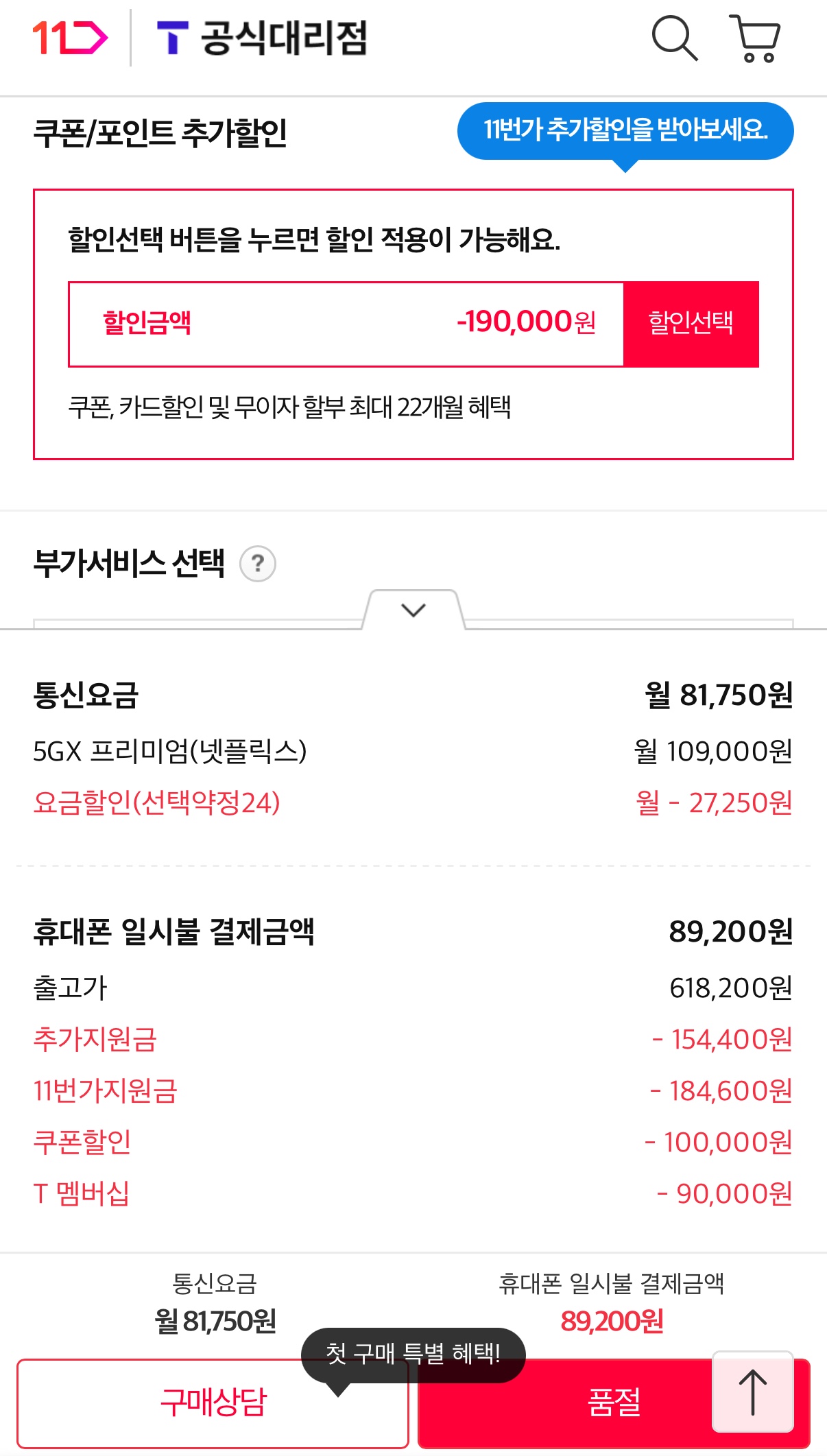The image size is (827, 1456).
Task: Open the shopping cart
Action: 755,38
